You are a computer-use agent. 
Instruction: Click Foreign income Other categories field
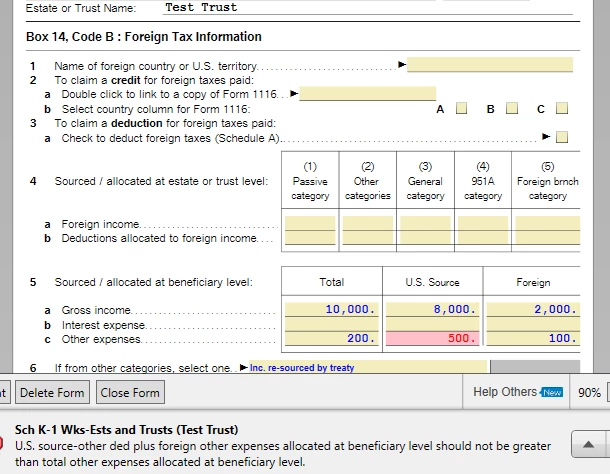pyautogui.click(x=368, y=223)
